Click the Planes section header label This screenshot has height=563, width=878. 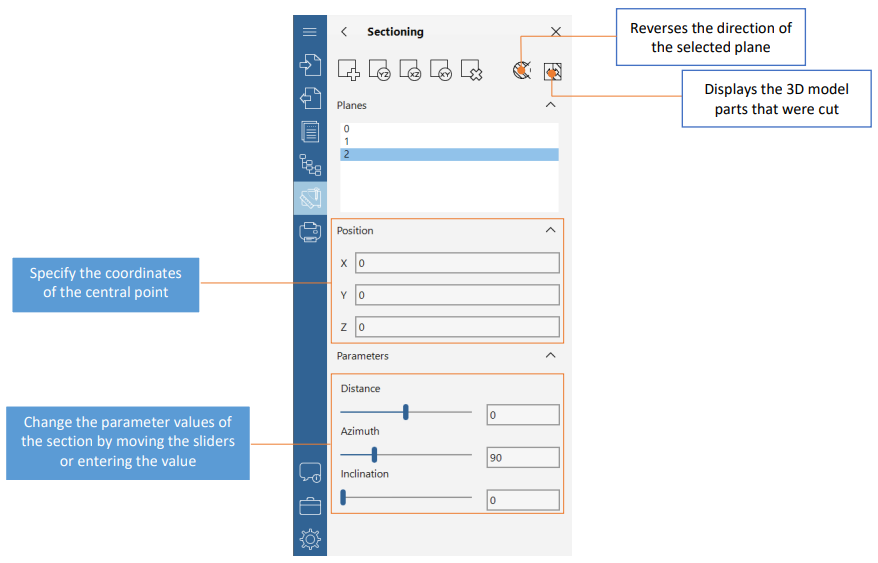point(352,105)
